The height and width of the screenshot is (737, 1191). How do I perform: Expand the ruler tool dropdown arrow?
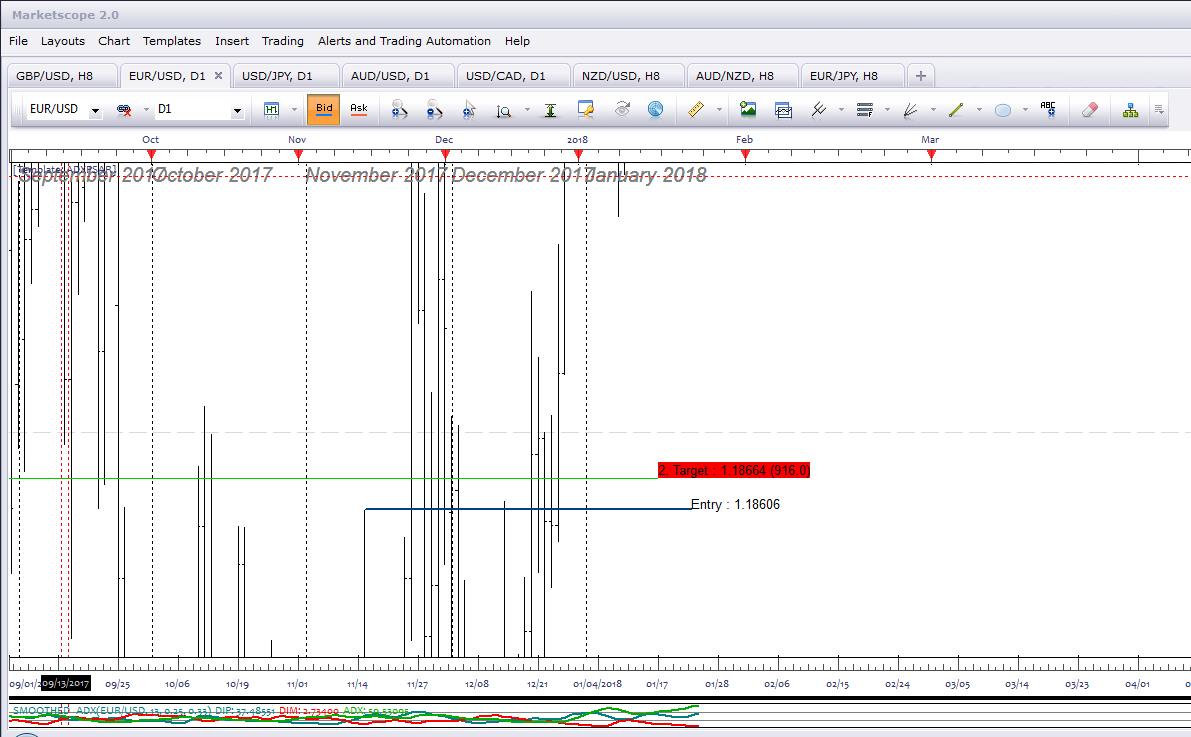(x=719, y=110)
